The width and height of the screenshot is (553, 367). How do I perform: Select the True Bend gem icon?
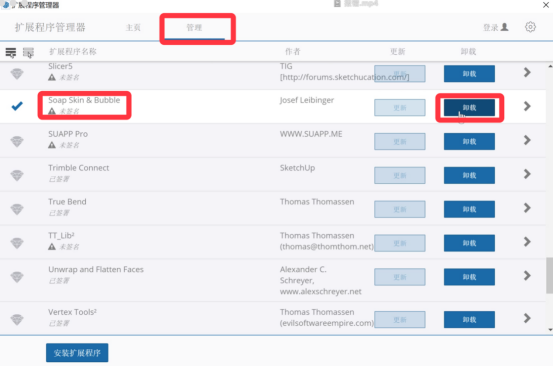[17, 209]
